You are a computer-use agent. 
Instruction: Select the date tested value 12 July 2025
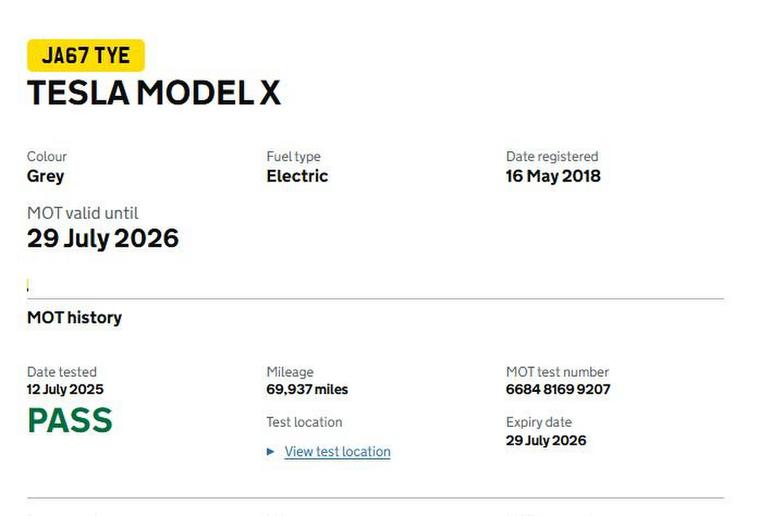[x=65, y=390]
